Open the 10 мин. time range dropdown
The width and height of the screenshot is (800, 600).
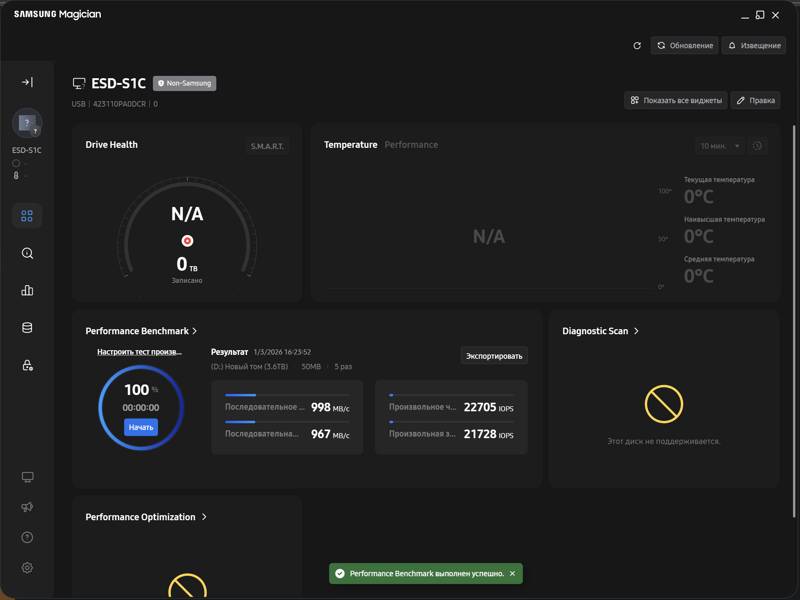(720, 146)
